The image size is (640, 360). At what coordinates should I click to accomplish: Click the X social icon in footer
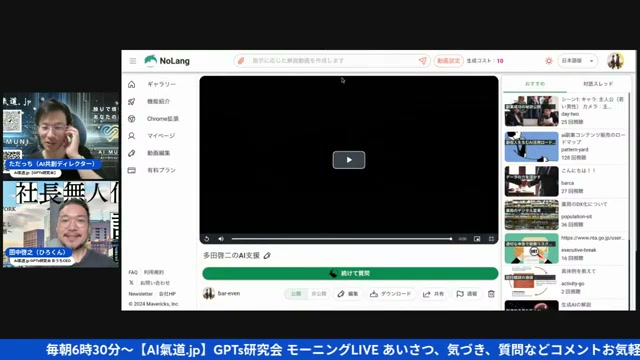[x=131, y=283]
